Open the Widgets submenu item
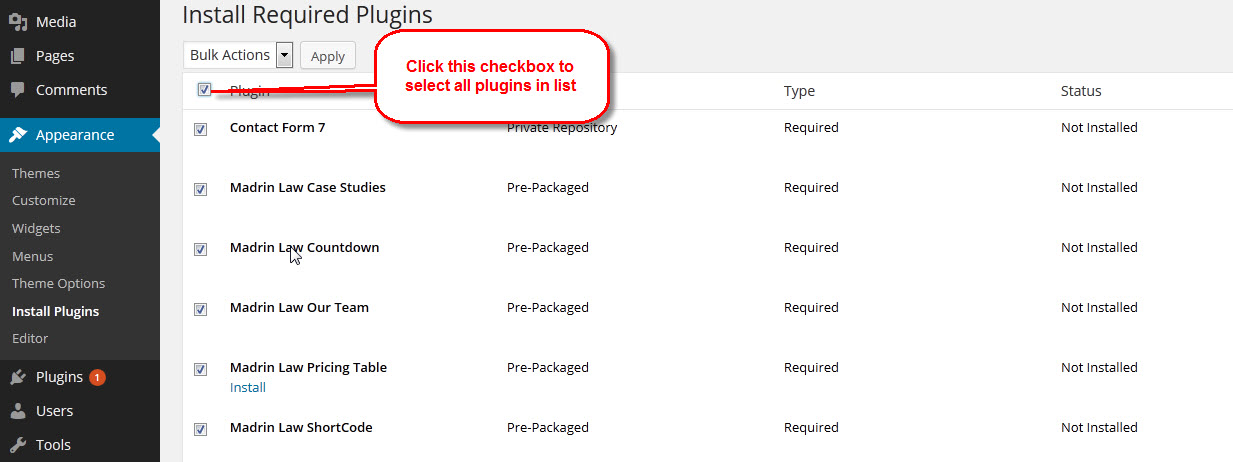The width and height of the screenshot is (1233, 462). (36, 228)
